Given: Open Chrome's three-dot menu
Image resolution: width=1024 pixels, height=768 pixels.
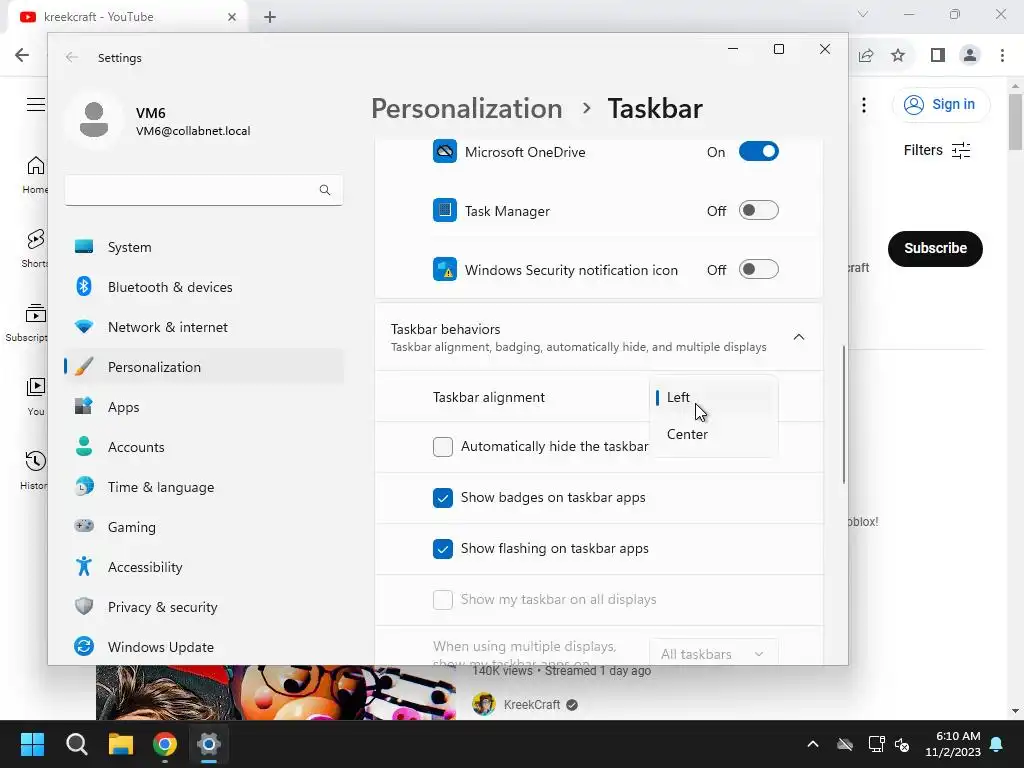Looking at the screenshot, I should pyautogui.click(x=1002, y=56).
